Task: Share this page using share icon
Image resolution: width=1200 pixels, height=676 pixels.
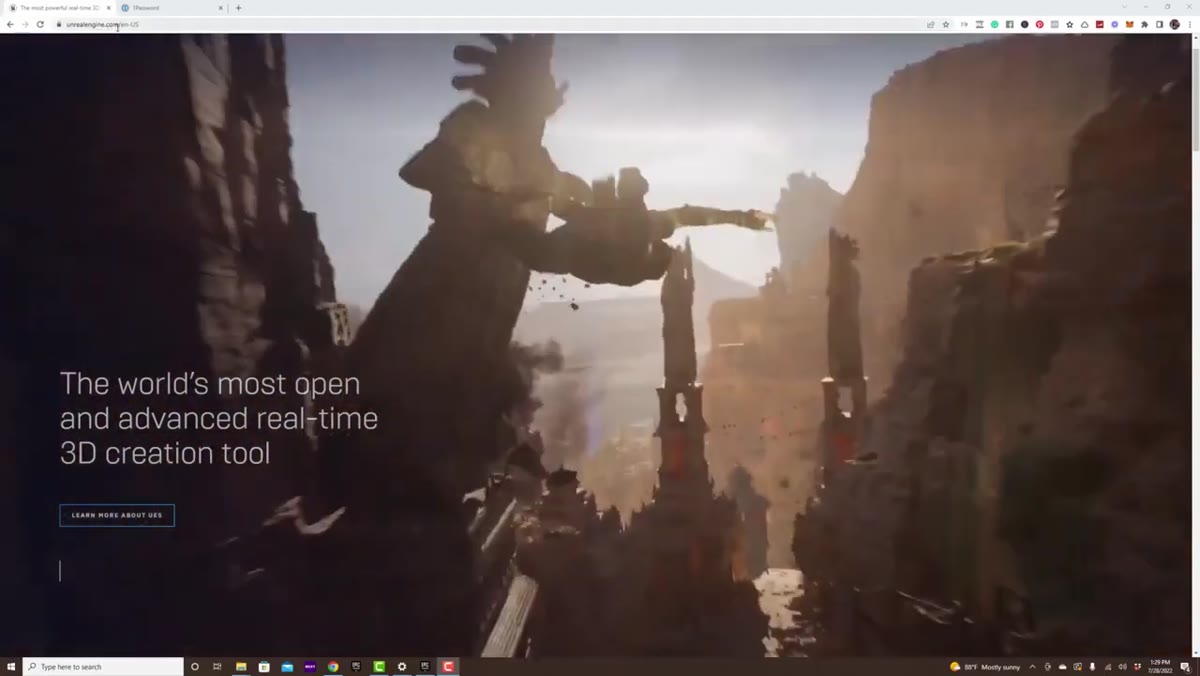Action: point(931,24)
